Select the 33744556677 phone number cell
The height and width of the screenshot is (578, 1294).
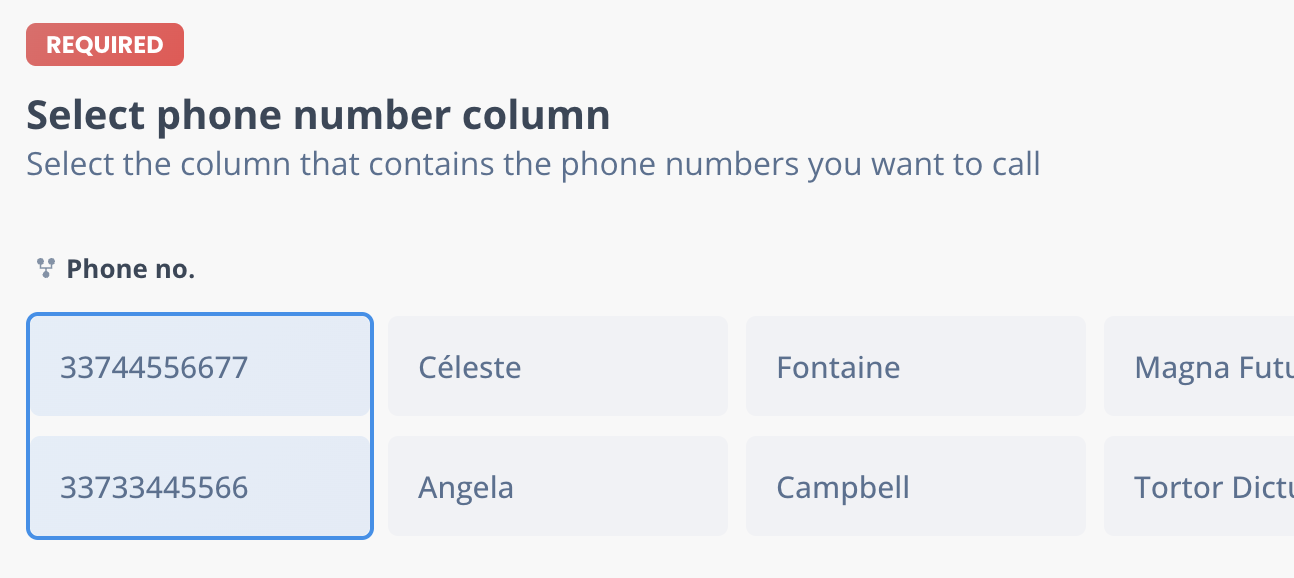point(200,367)
